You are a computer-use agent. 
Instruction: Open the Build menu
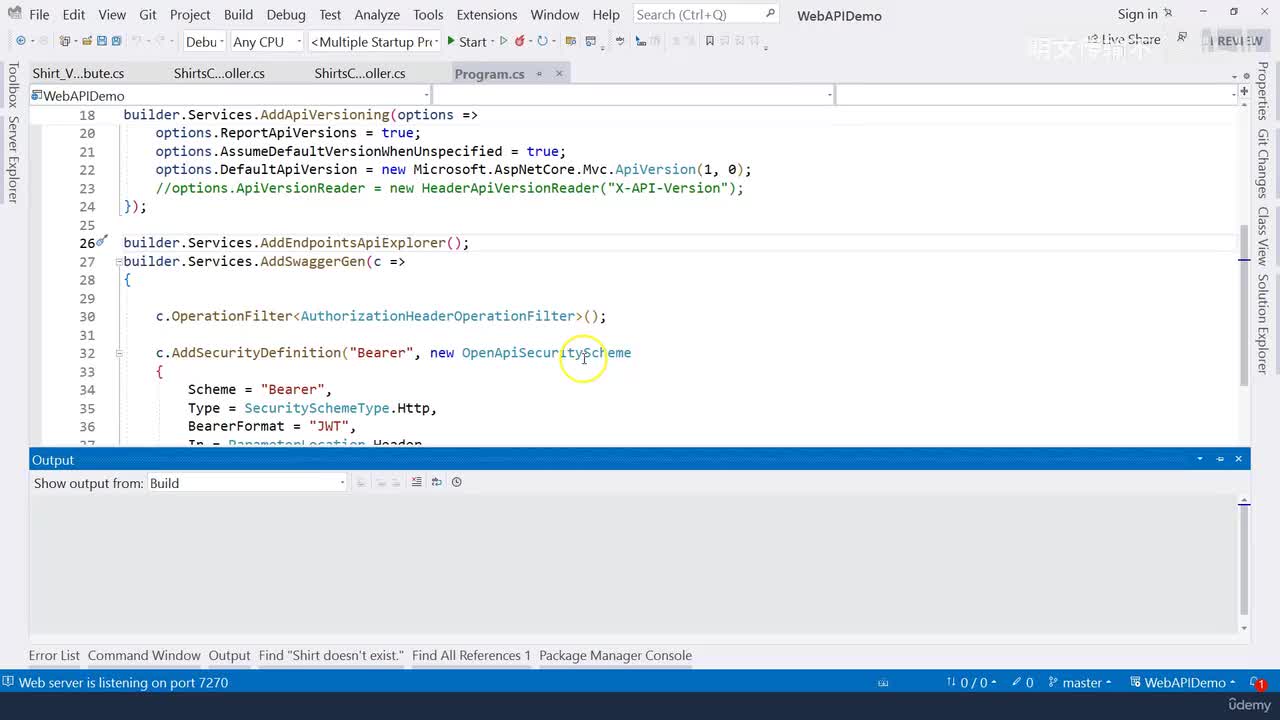pyautogui.click(x=238, y=14)
